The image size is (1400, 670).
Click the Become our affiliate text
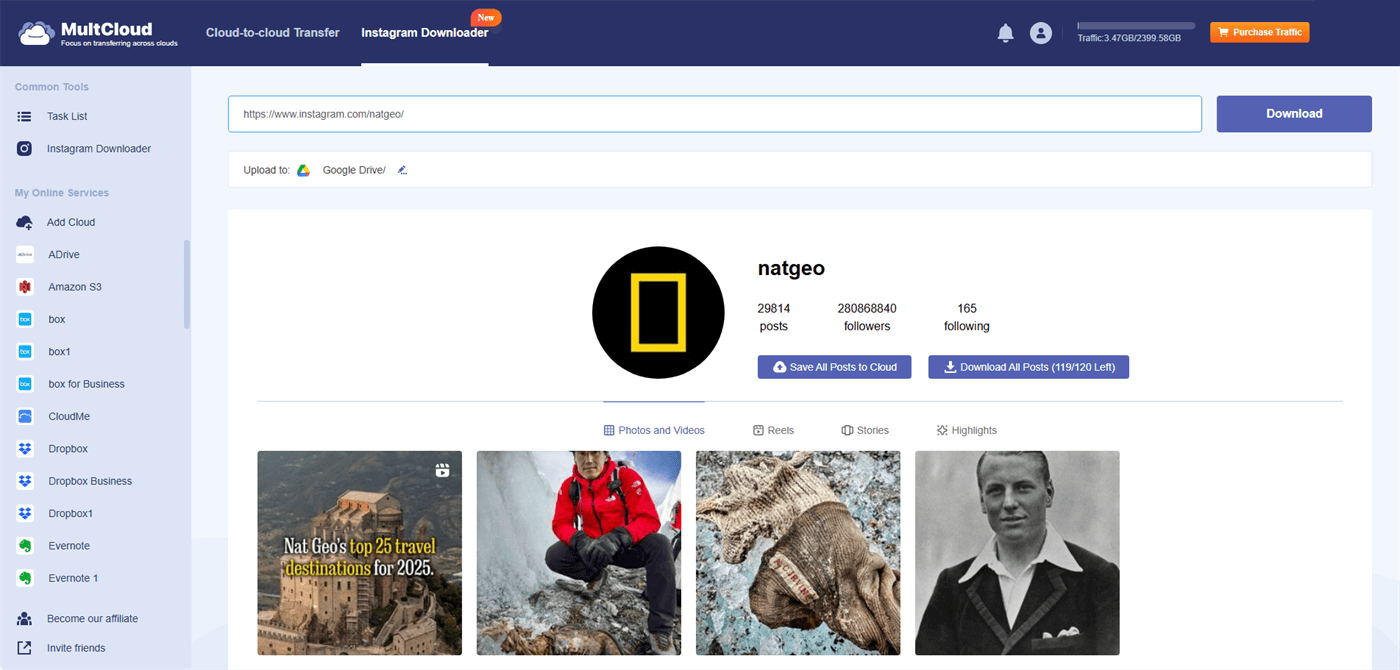[92, 618]
